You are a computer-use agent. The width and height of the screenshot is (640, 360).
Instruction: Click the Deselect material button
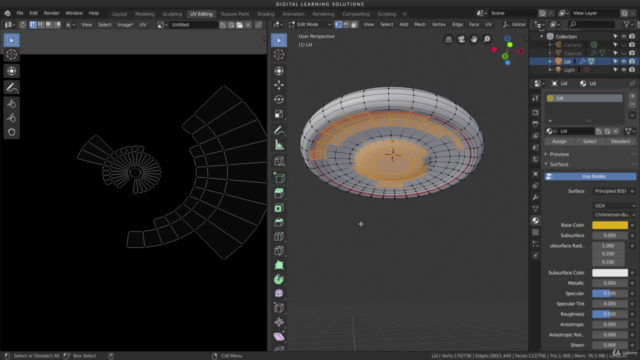click(x=620, y=141)
